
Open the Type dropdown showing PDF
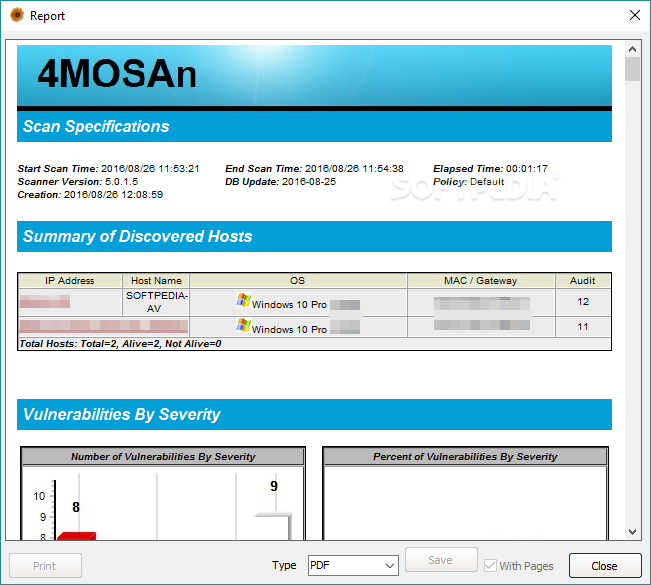tap(353, 565)
